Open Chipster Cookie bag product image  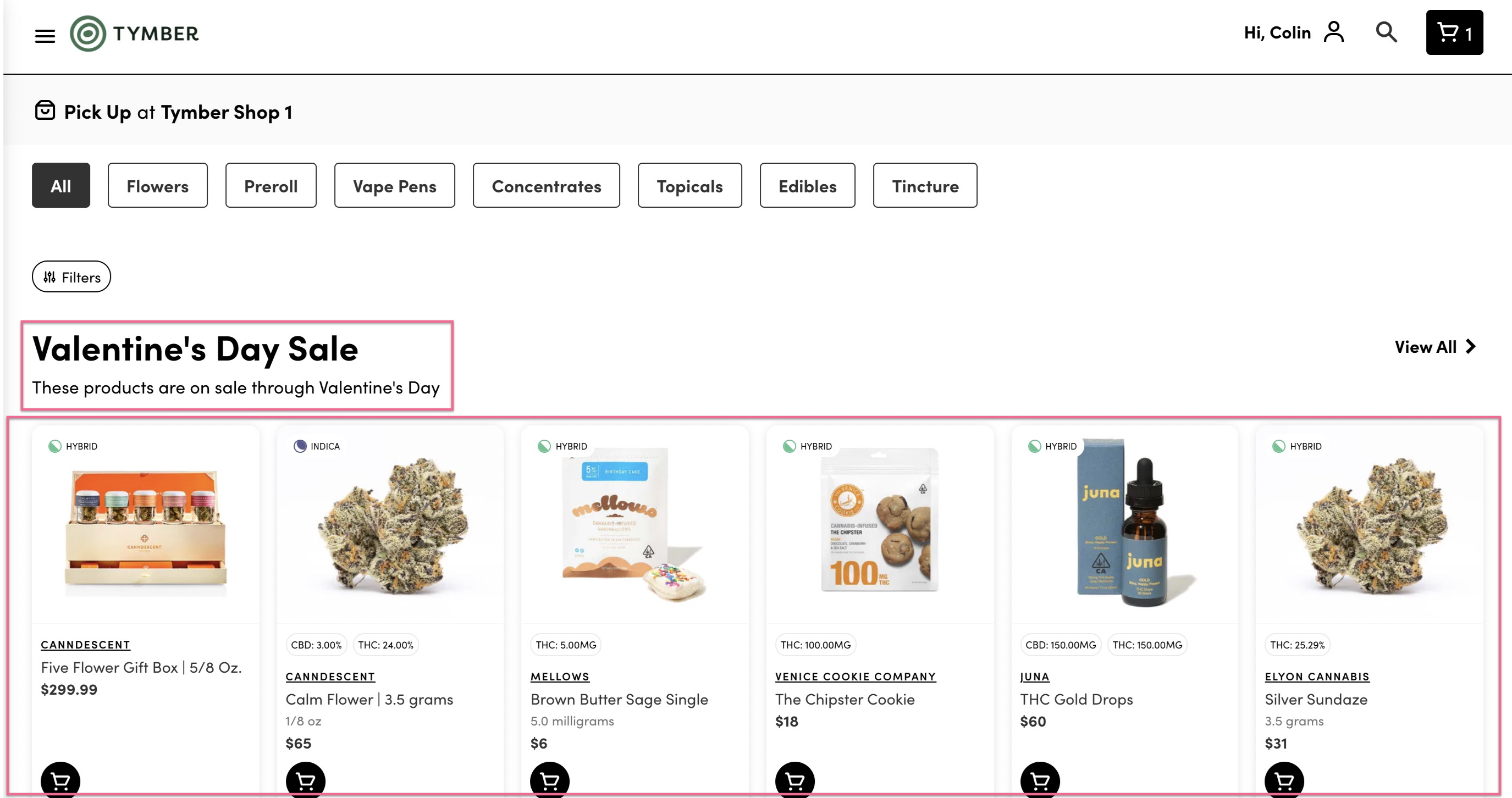(x=879, y=519)
